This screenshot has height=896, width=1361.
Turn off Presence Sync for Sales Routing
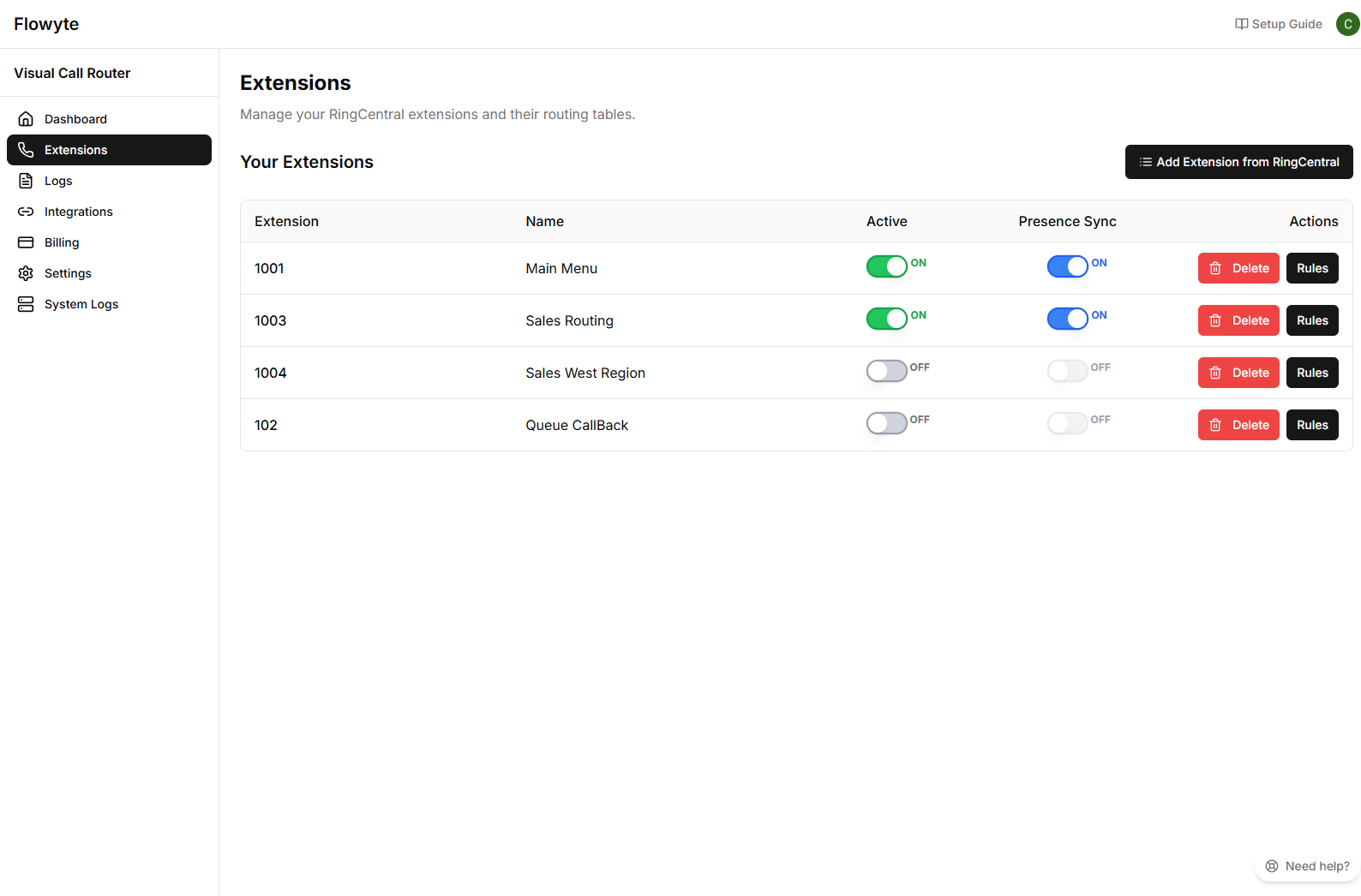pyautogui.click(x=1067, y=319)
